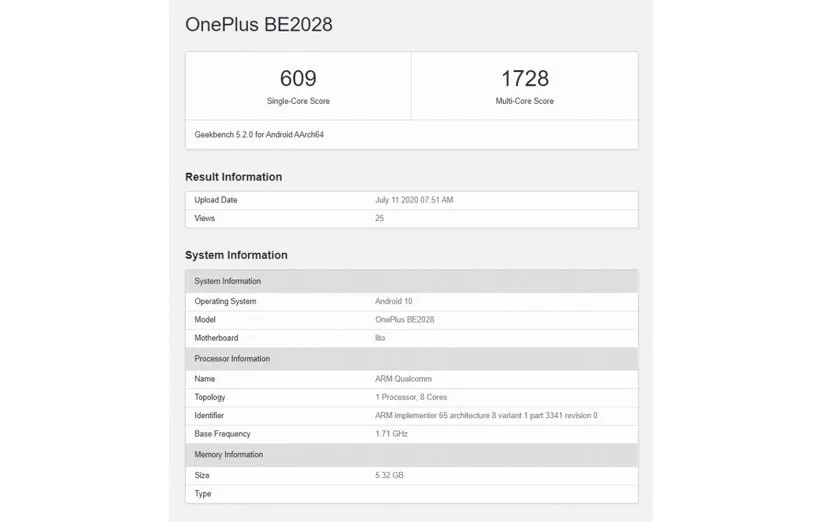Select the System Information table header row
The height and width of the screenshot is (522, 822).
tap(411, 281)
